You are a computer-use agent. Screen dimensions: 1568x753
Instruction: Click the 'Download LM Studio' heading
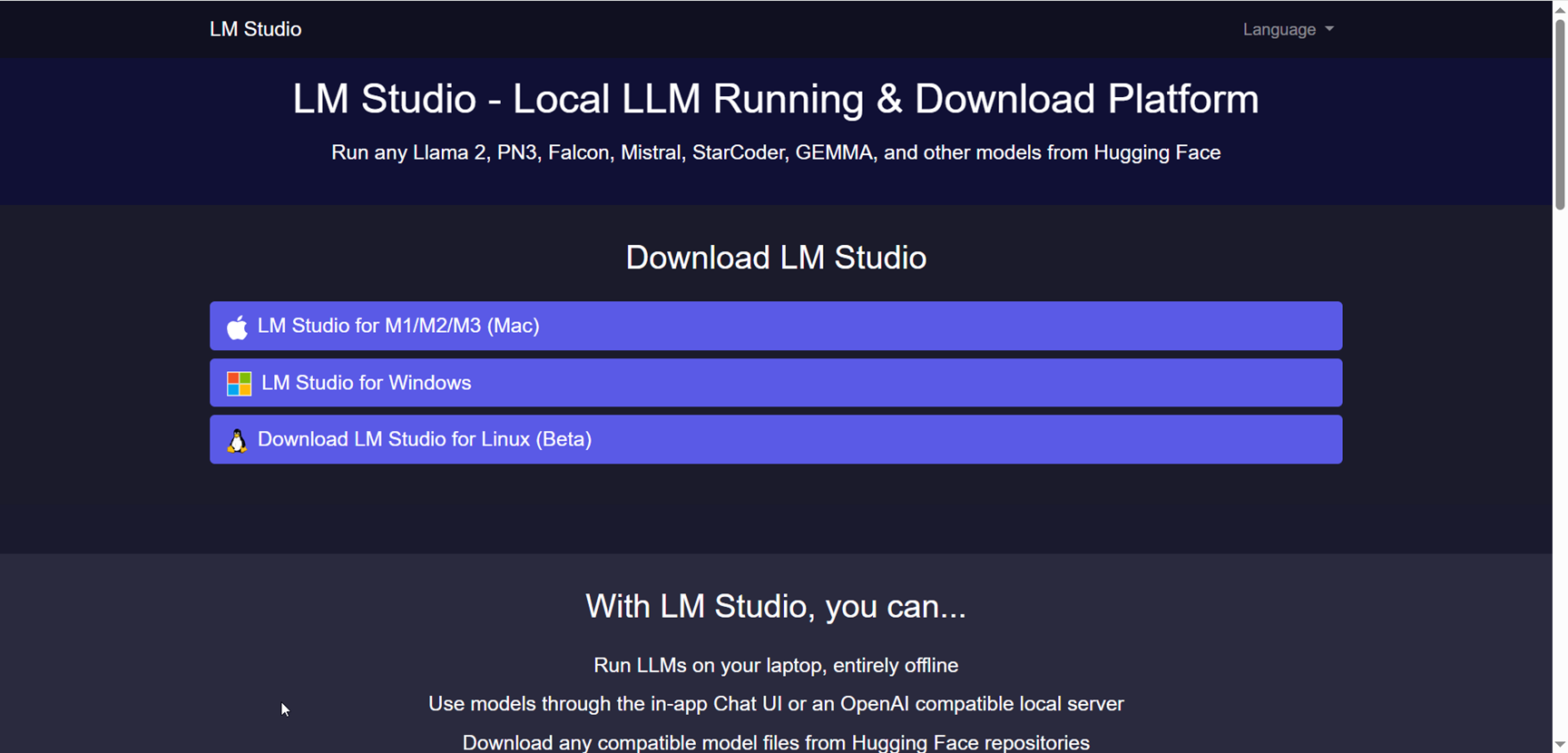[x=776, y=258]
